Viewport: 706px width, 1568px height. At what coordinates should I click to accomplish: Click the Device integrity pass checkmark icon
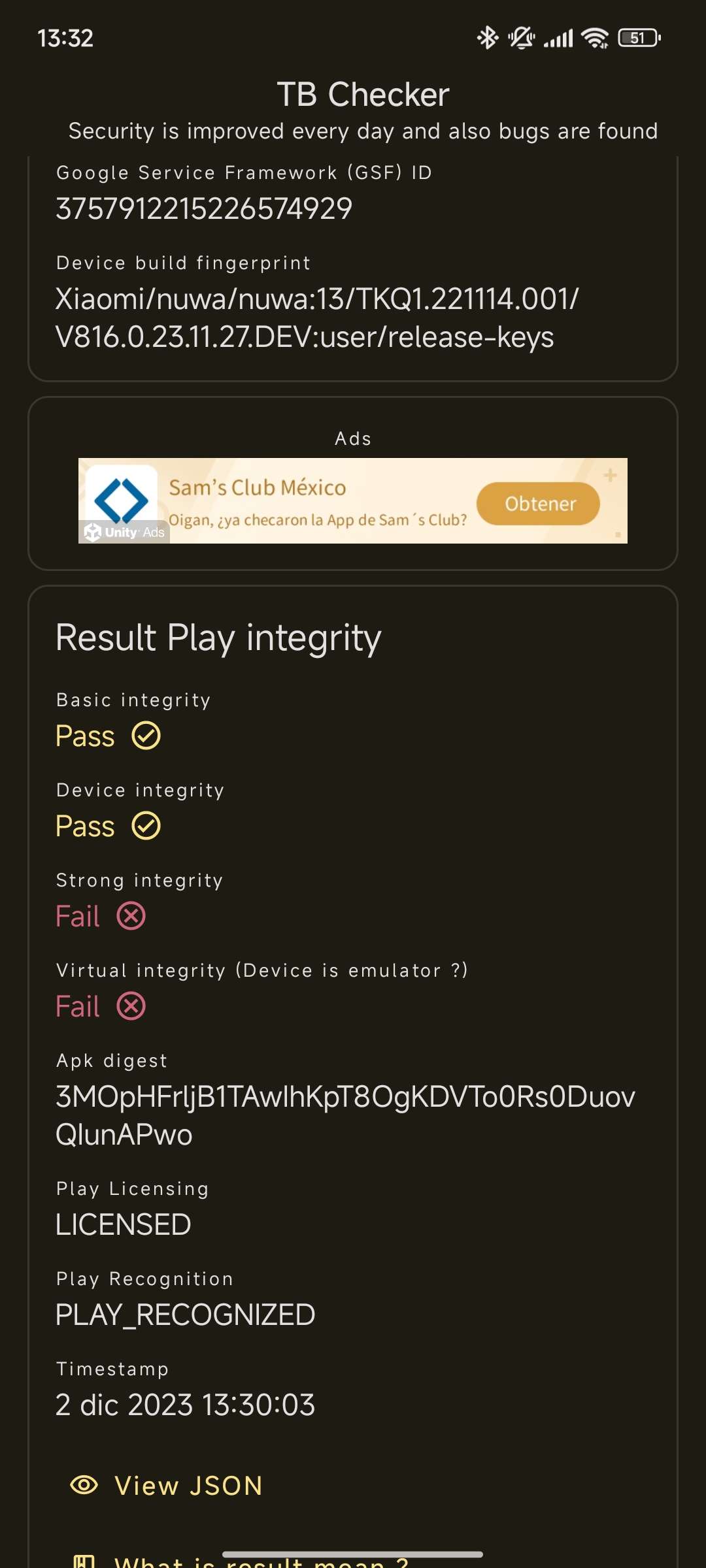(146, 826)
